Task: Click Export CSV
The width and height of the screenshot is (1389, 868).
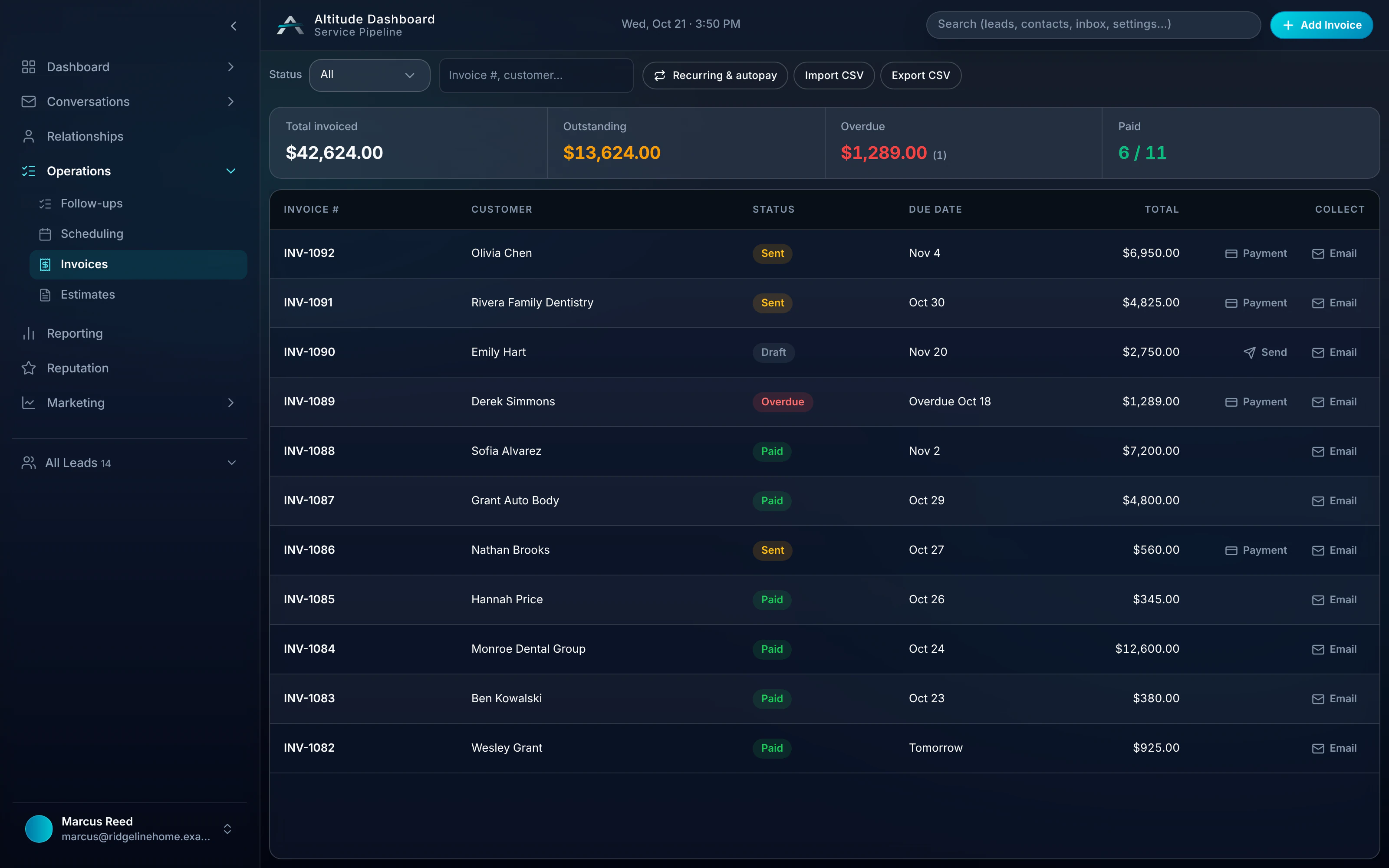Action: point(921,75)
